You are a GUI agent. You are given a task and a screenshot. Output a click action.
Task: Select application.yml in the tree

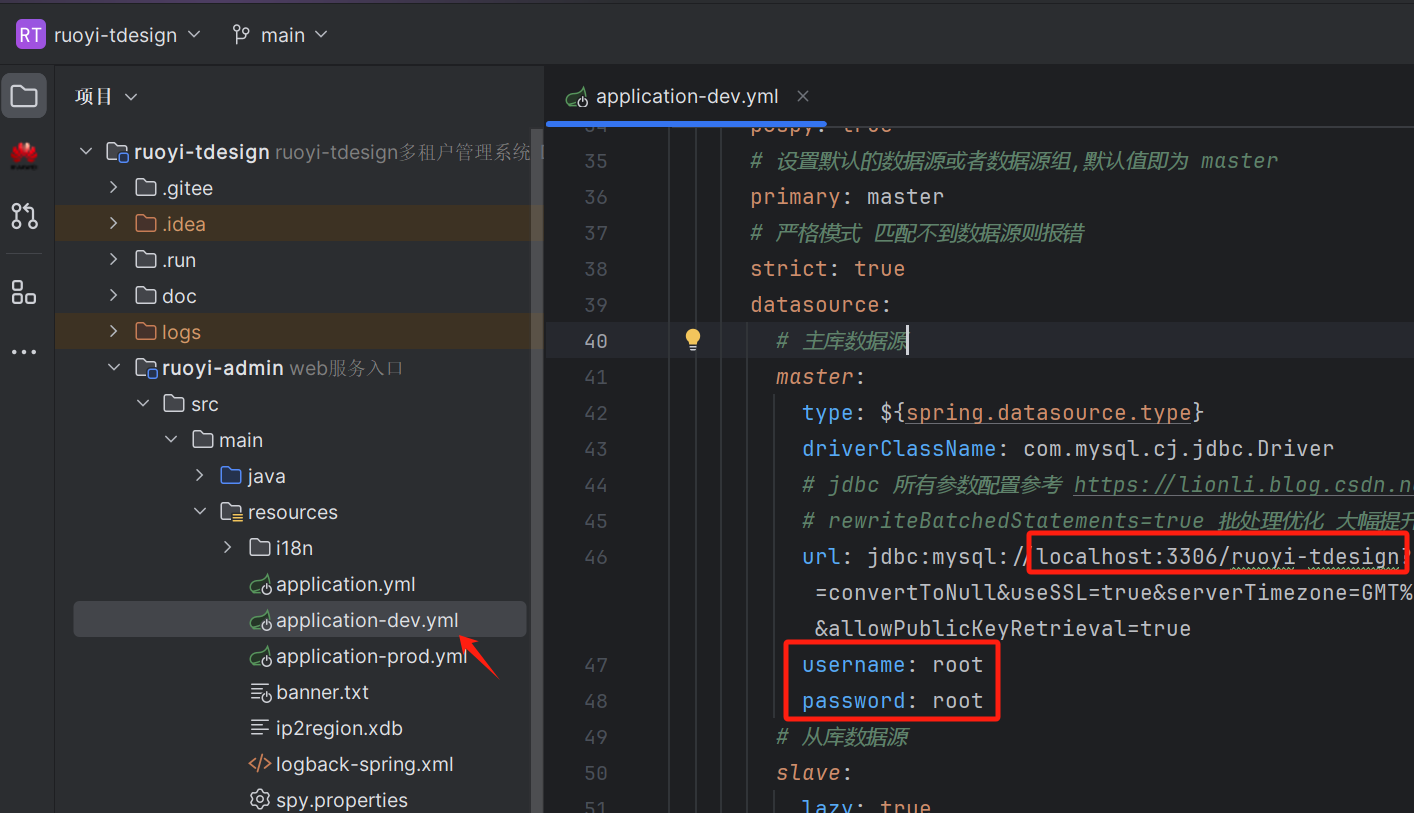pyautogui.click(x=345, y=584)
